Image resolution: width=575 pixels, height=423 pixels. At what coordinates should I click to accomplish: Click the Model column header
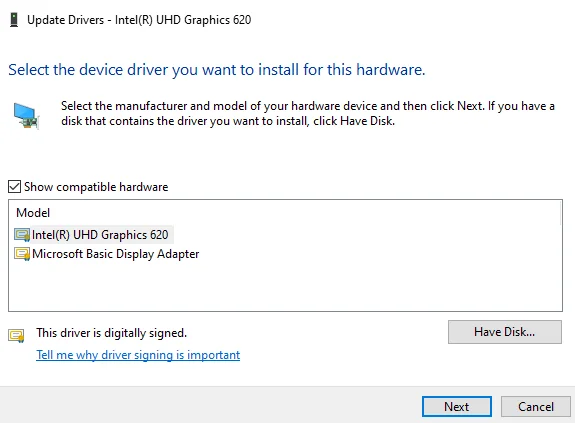[x=33, y=213]
